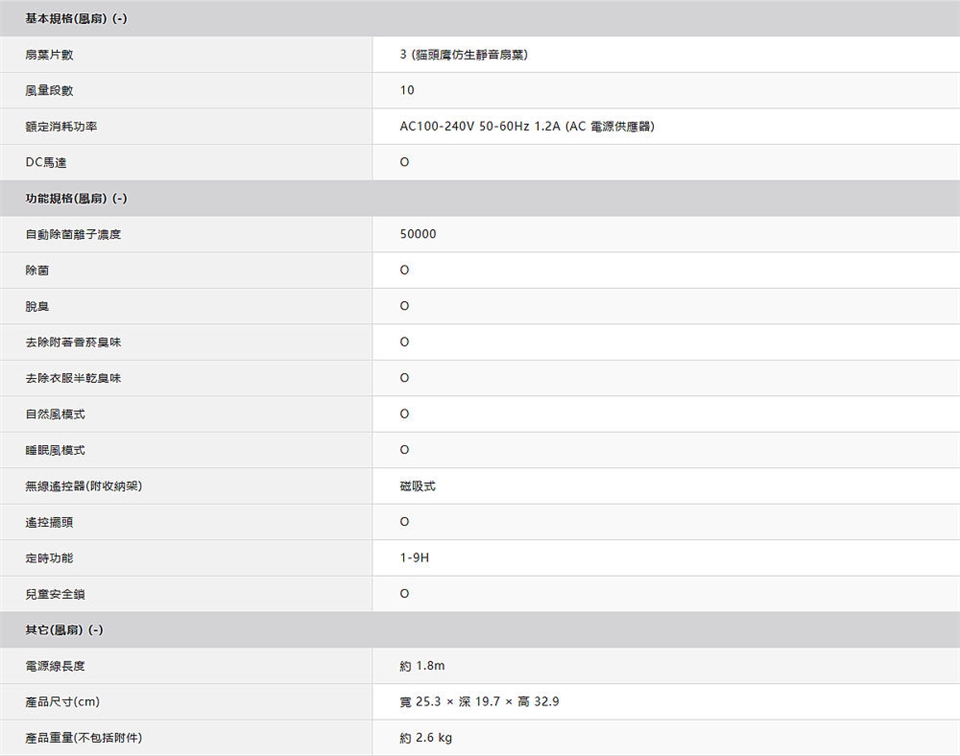Image resolution: width=960 pixels, height=756 pixels.
Task: Click the AC100-240V power rating value
Action: click(x=527, y=127)
